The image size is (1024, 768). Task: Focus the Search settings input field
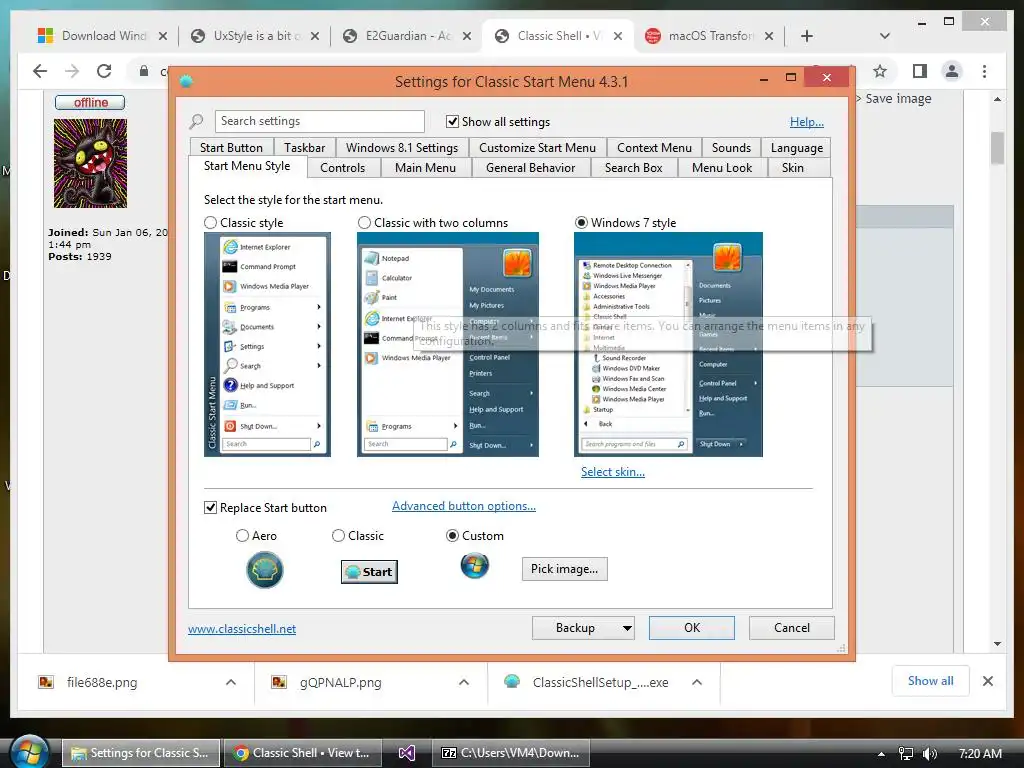[x=319, y=121]
